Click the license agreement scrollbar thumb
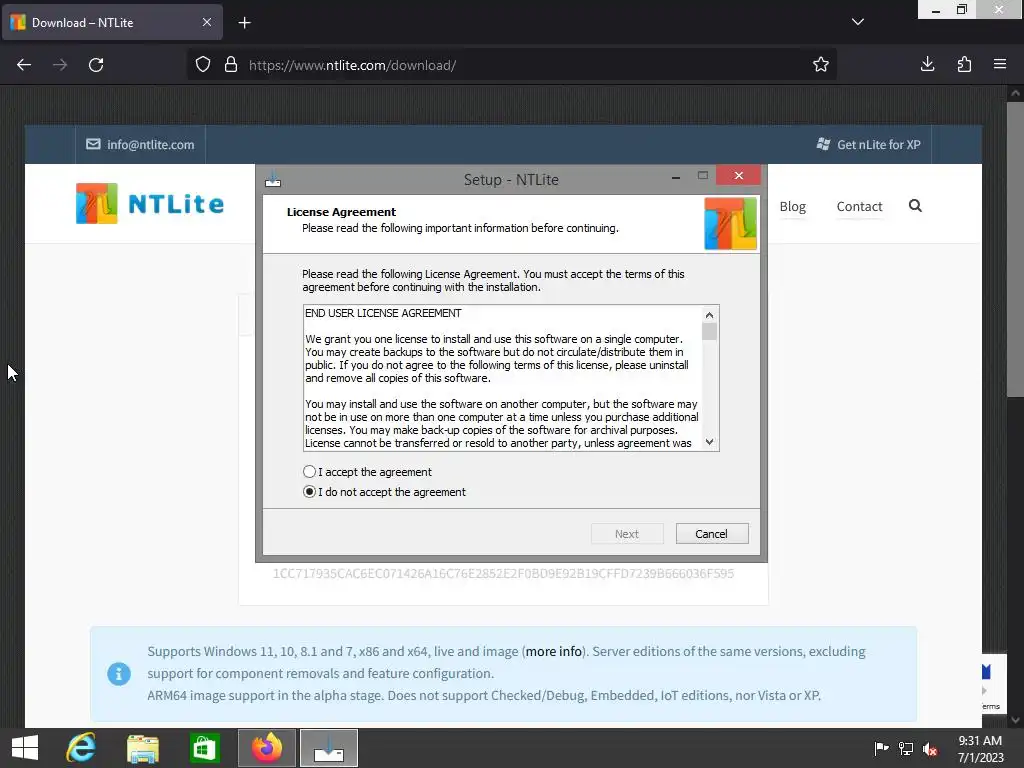Screen dimensions: 1024x768 tap(709, 332)
